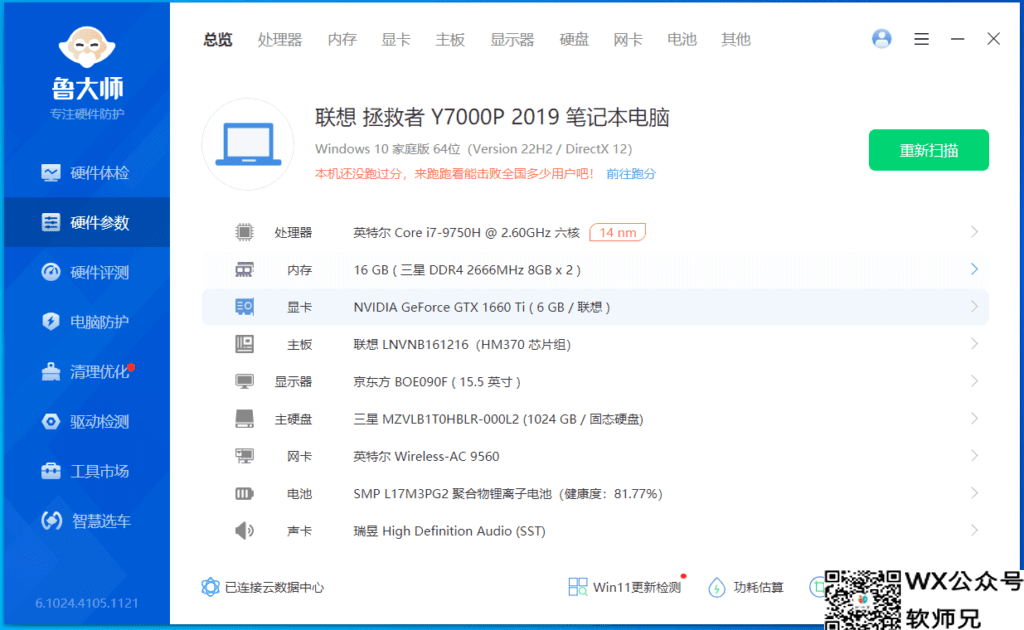This screenshot has height=630, width=1024.
Task: Select text 三星 MZVLB1T0HBLR-000L2
Action: (436, 419)
